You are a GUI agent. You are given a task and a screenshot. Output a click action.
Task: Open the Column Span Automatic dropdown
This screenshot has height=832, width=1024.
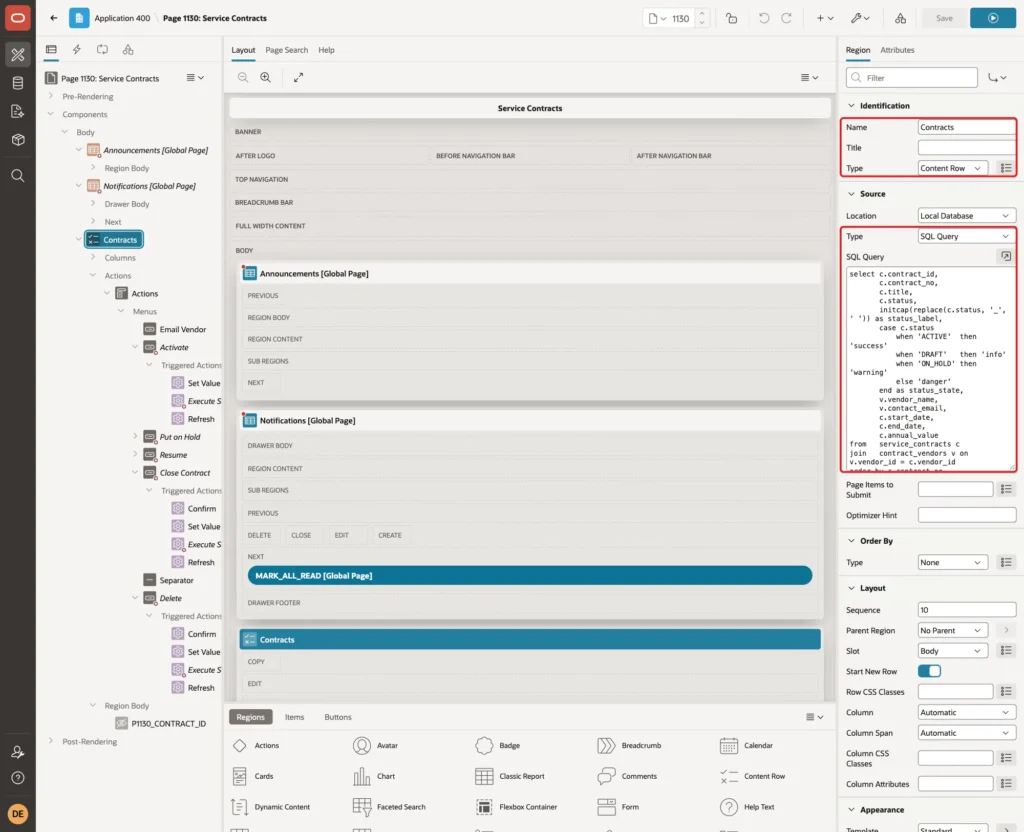click(x=967, y=733)
